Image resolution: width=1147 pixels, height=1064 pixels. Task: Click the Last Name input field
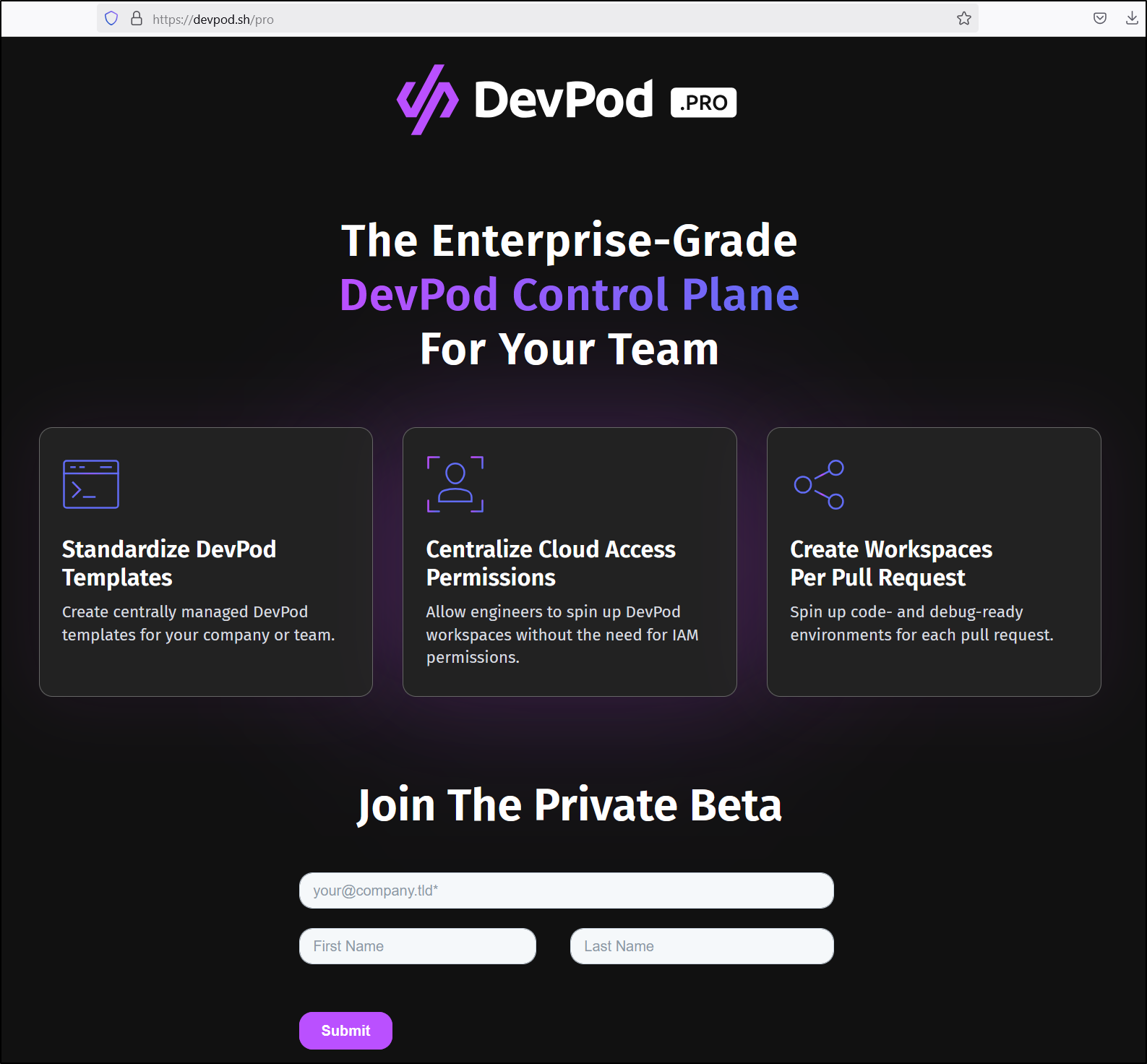[x=702, y=946]
